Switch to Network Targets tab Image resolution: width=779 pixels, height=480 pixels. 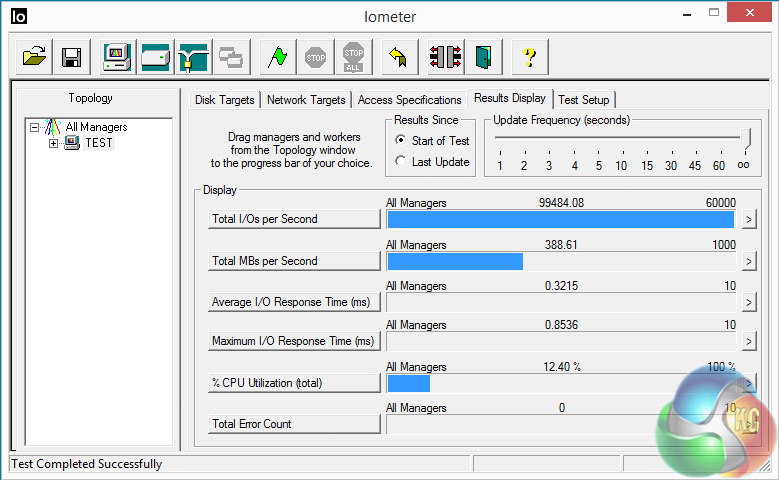click(x=306, y=100)
